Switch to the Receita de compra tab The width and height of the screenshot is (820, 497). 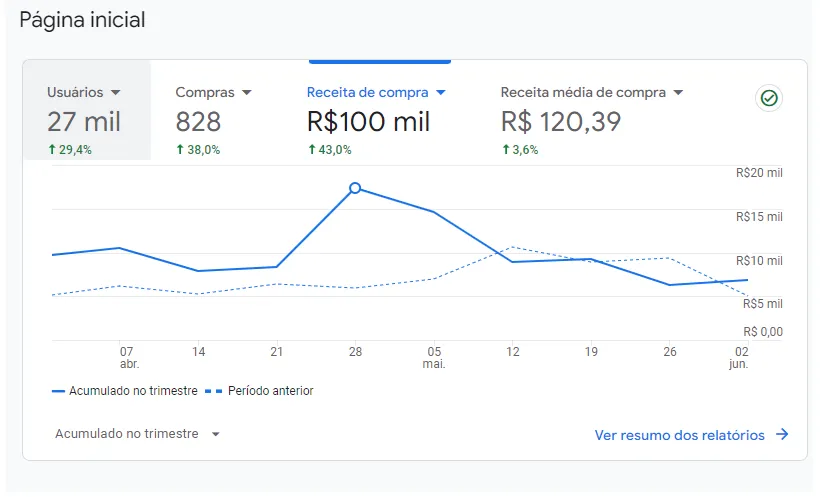click(x=370, y=121)
